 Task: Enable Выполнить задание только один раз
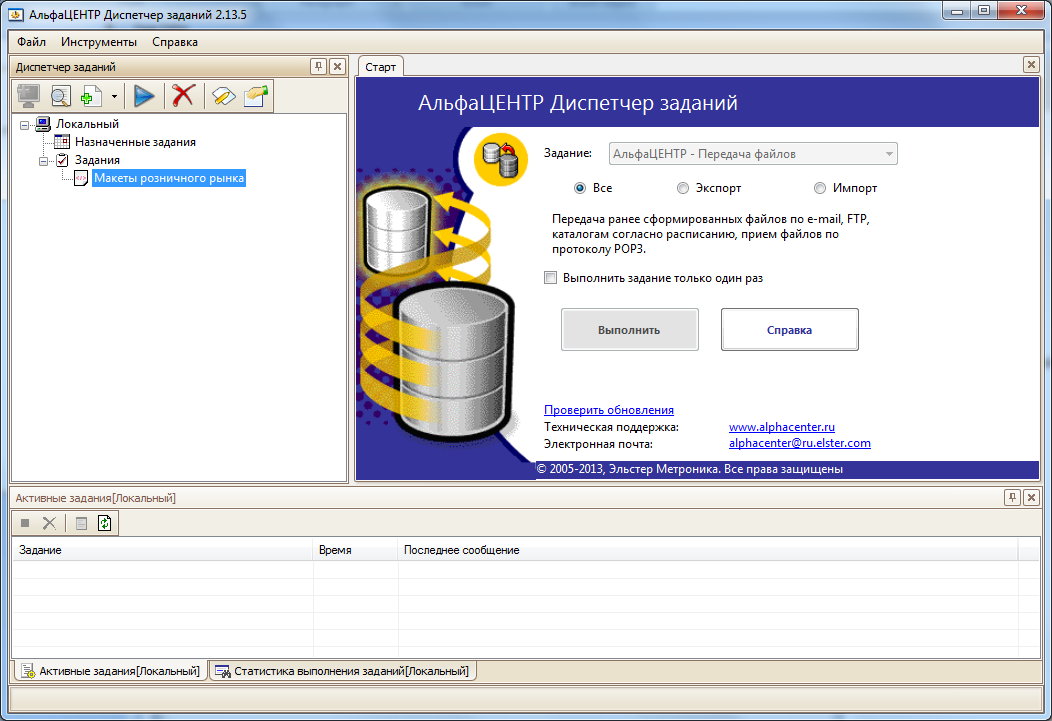point(550,278)
